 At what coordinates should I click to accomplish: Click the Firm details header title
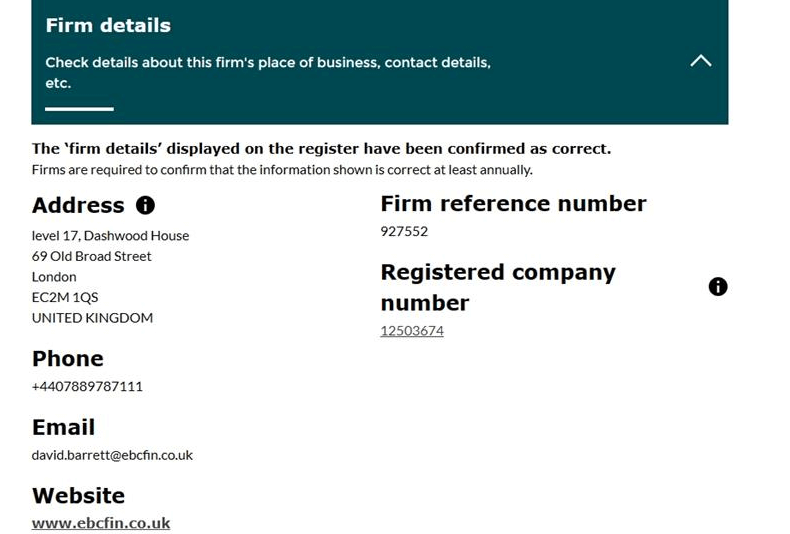(108, 25)
